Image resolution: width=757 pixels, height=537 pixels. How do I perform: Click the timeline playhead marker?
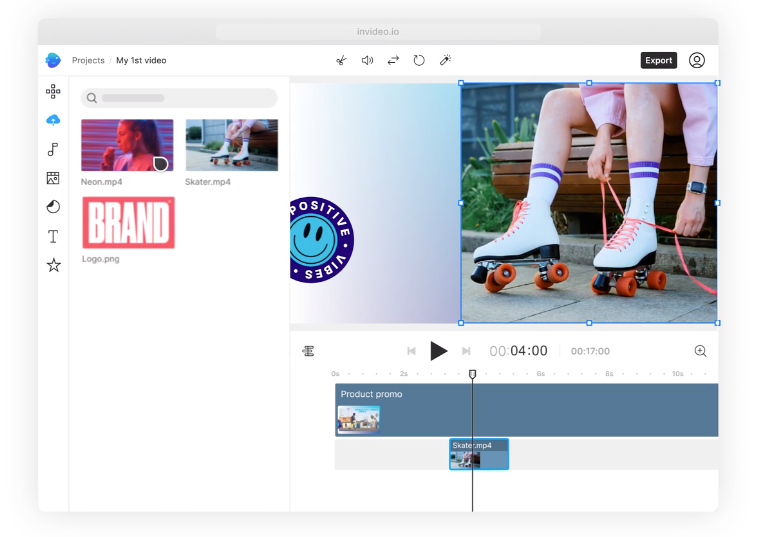[473, 374]
